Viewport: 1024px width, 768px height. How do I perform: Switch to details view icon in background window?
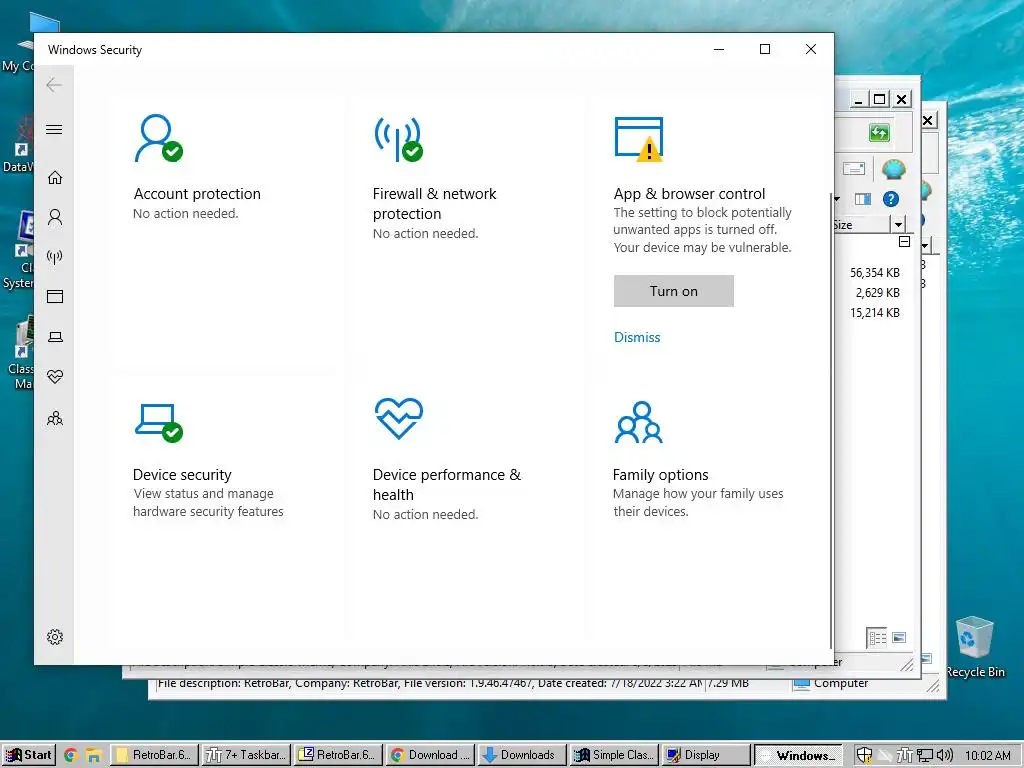[877, 638]
